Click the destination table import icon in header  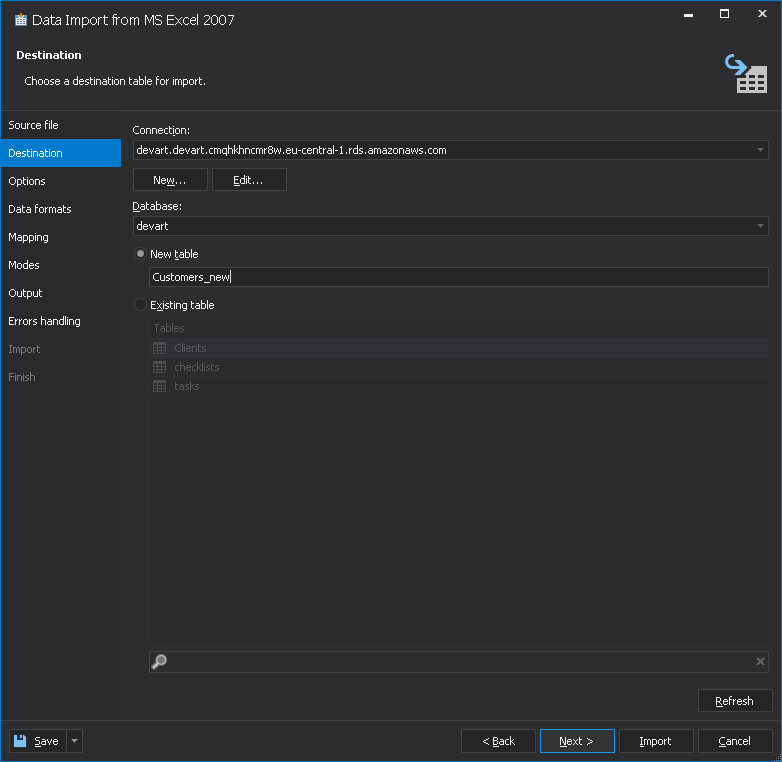tap(746, 73)
